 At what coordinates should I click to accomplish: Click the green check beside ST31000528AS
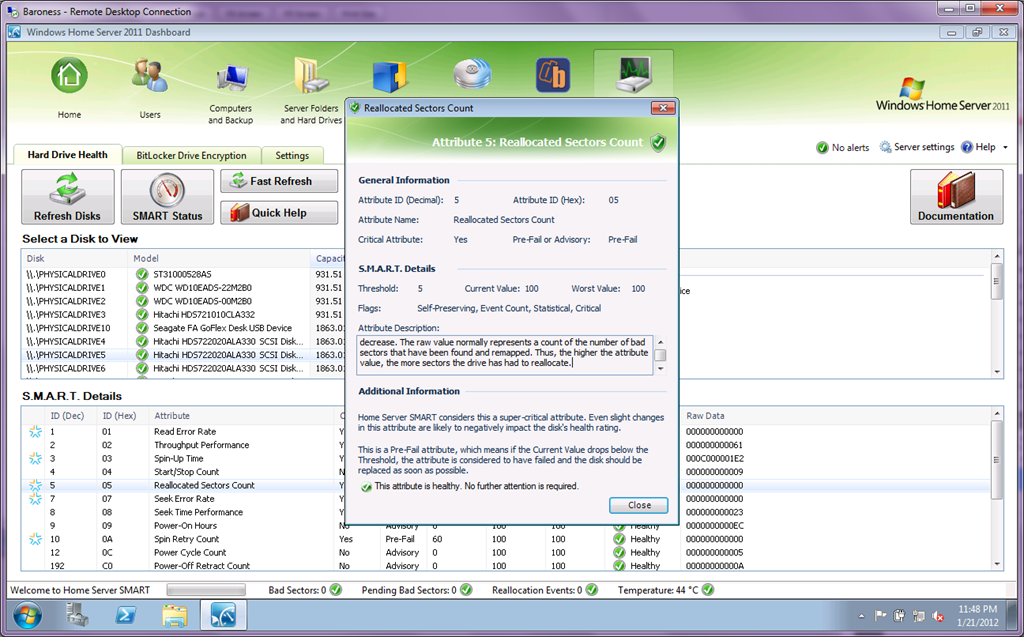pyautogui.click(x=142, y=274)
